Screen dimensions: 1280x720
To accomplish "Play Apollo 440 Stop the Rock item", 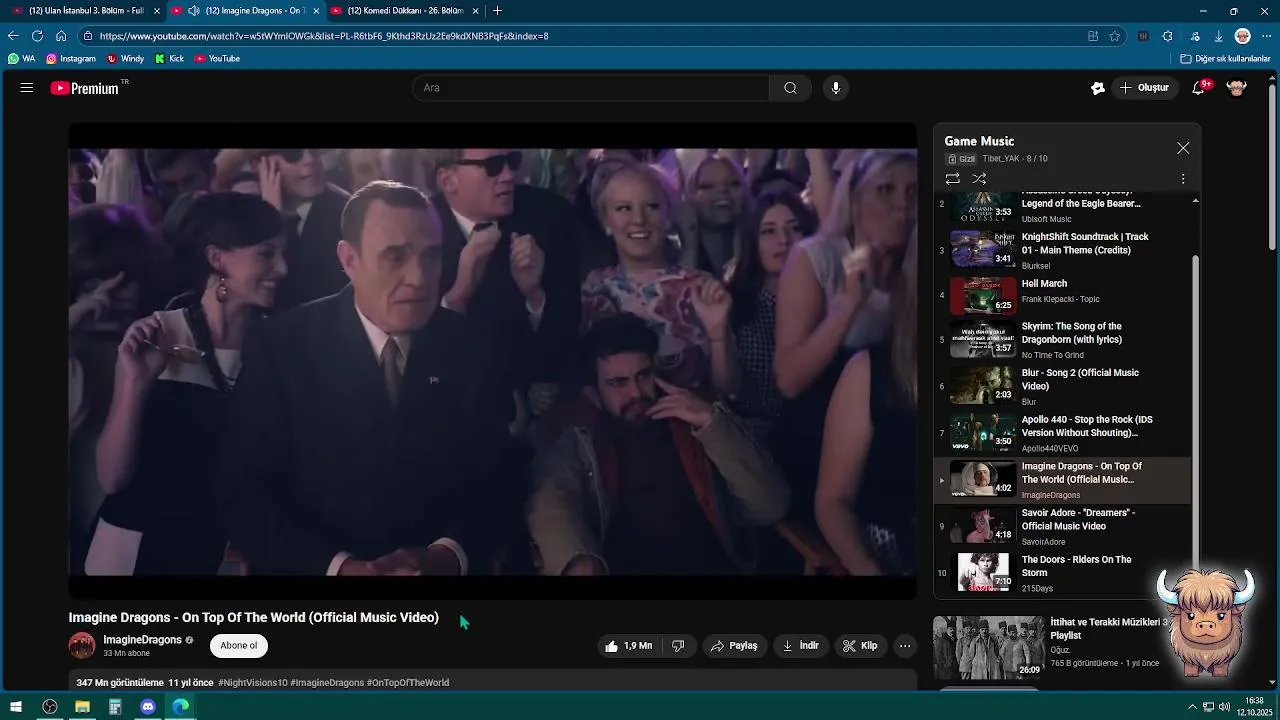I will [x=1064, y=433].
